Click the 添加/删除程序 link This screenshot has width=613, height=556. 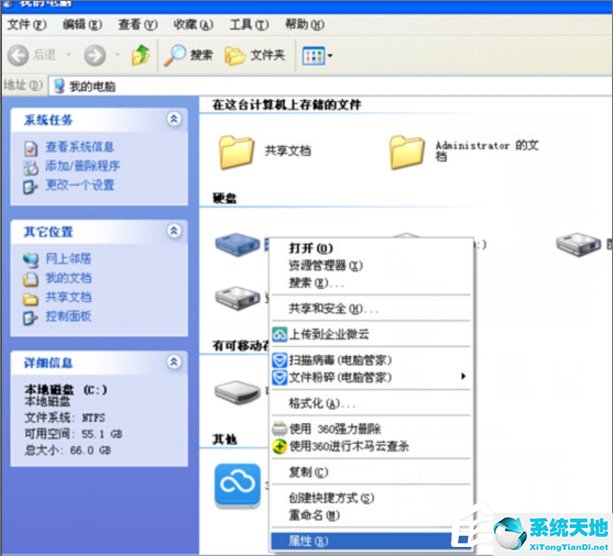coord(82,166)
